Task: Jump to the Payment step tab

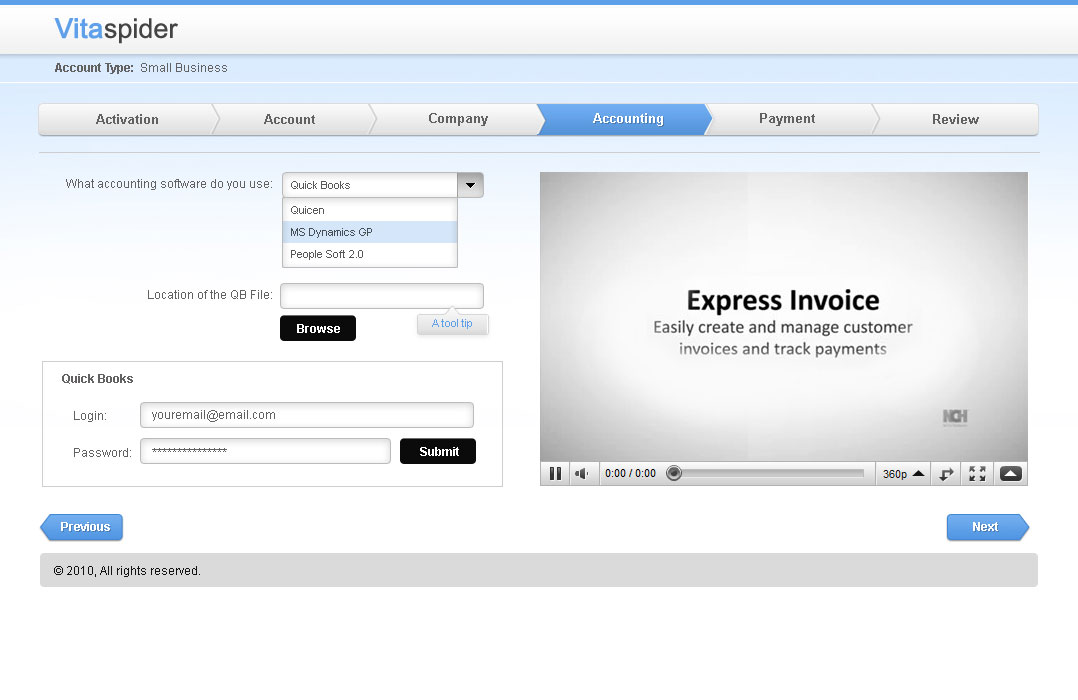Action: 787,119
